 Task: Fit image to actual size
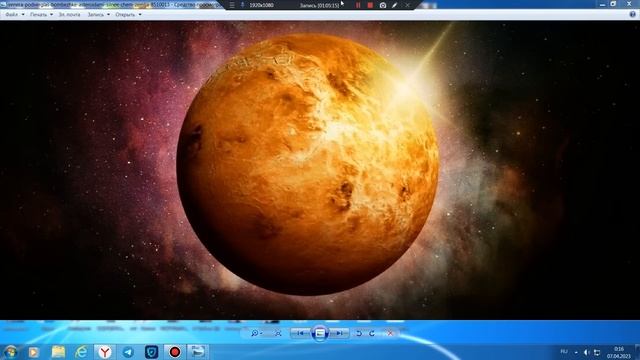click(278, 333)
